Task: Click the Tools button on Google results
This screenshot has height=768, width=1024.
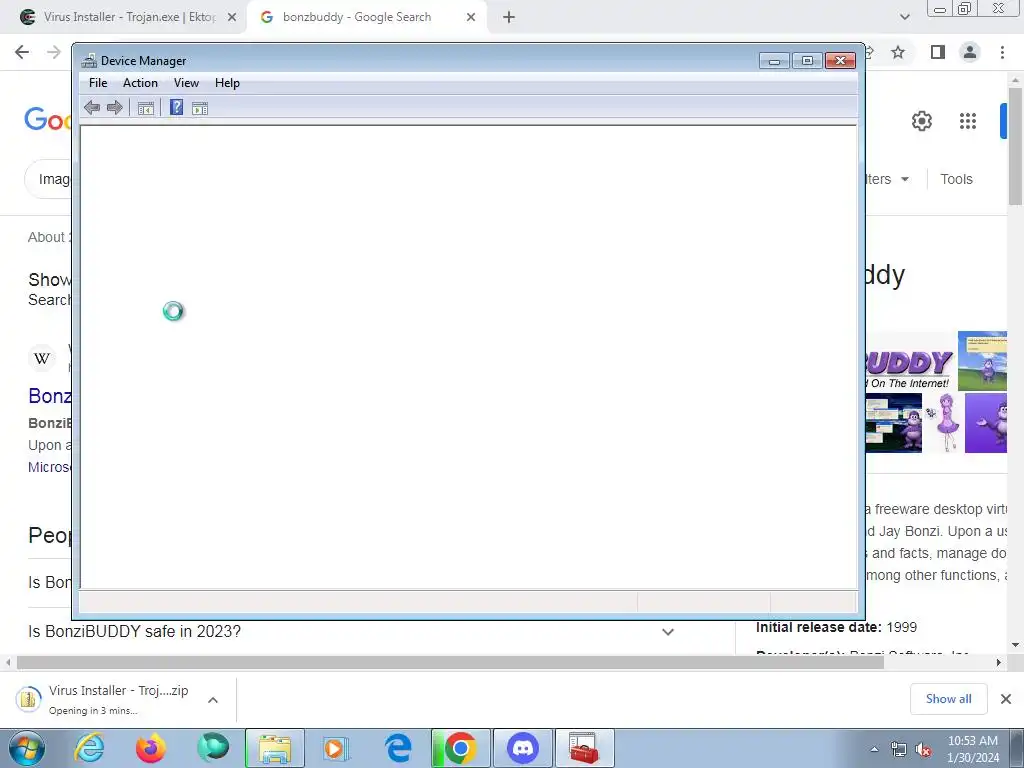Action: pos(956,179)
